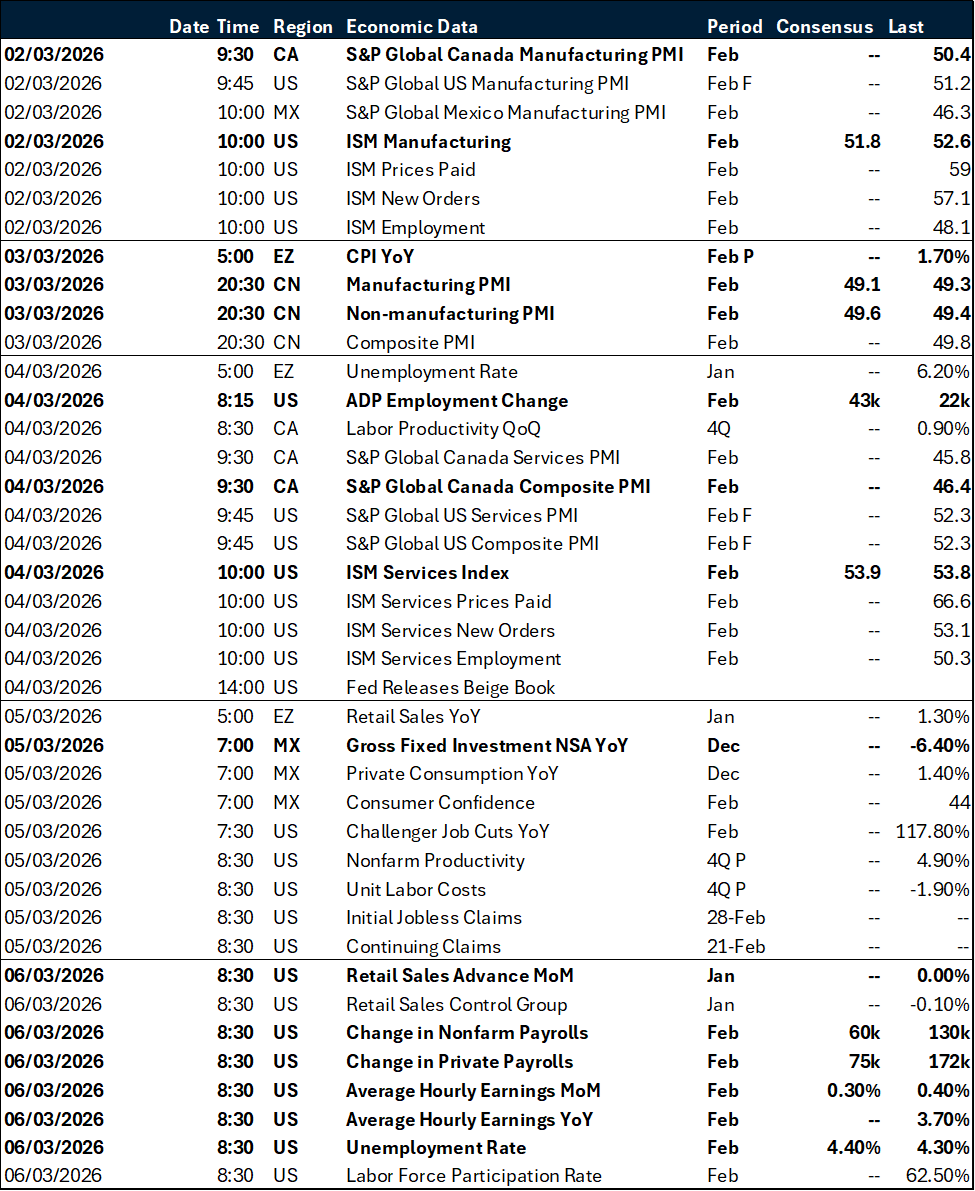Select the Change in Nonfarm Payrolls row
975x1191 pixels.
465,1032
